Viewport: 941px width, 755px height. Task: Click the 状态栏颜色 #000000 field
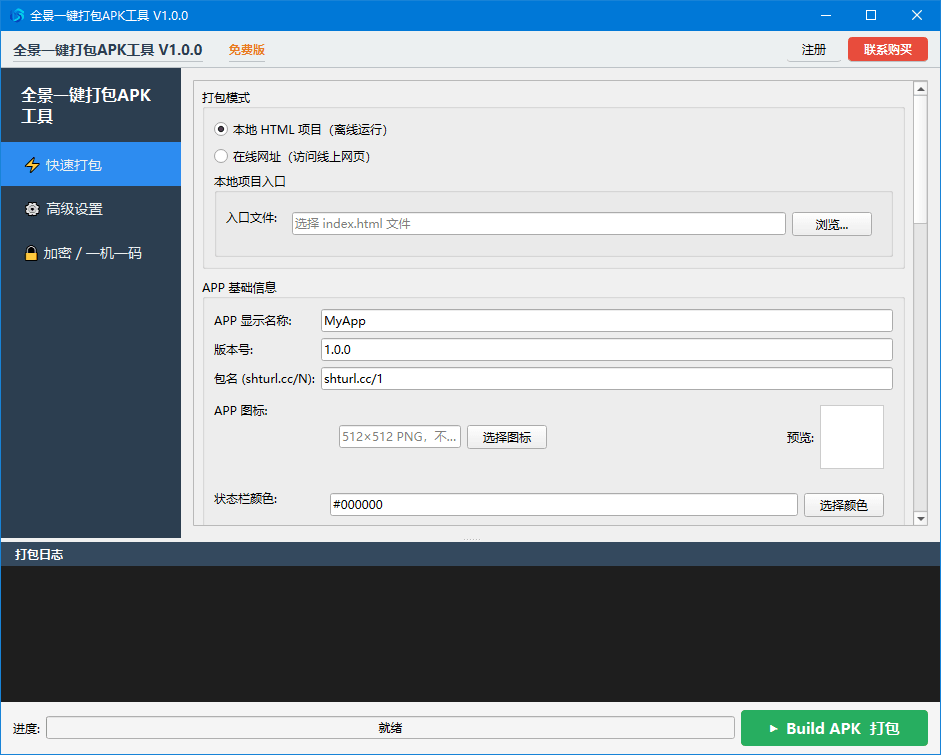564,505
